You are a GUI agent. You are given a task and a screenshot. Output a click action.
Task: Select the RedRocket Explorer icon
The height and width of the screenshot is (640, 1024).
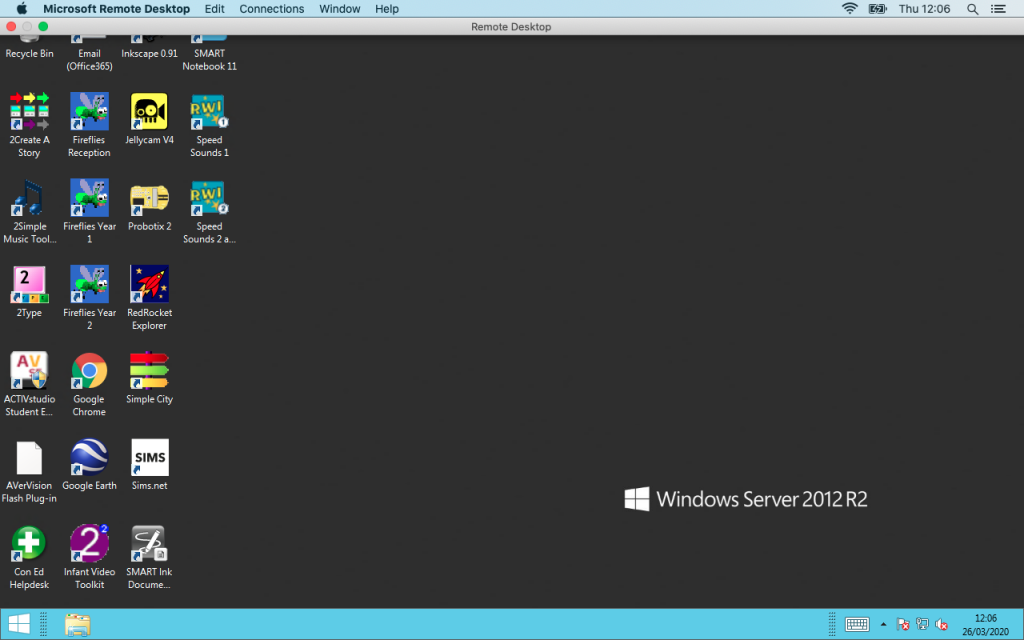(x=150, y=298)
